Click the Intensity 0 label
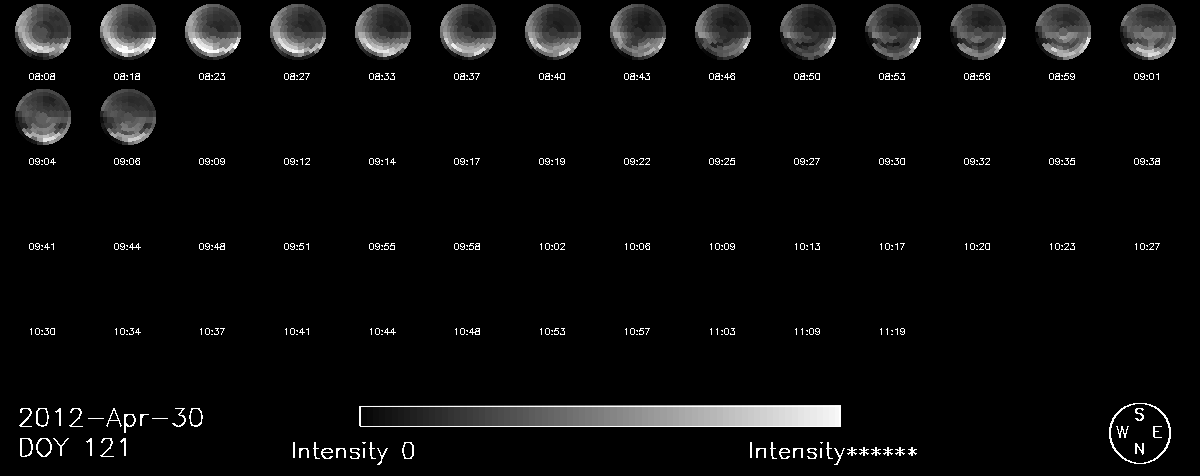 pyautogui.click(x=353, y=451)
